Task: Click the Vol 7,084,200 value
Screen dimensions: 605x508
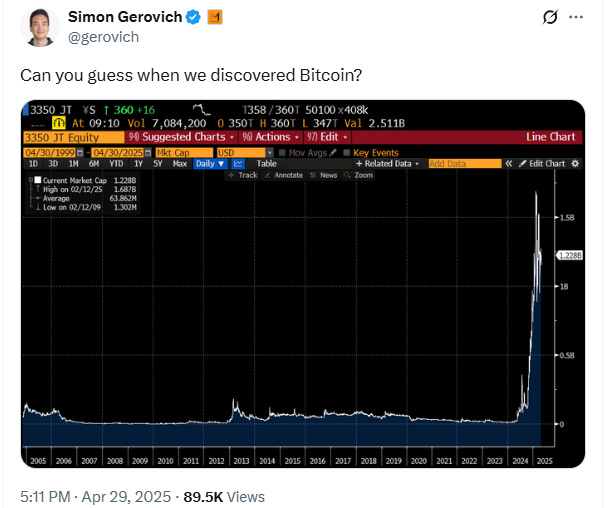Action: click(167, 123)
